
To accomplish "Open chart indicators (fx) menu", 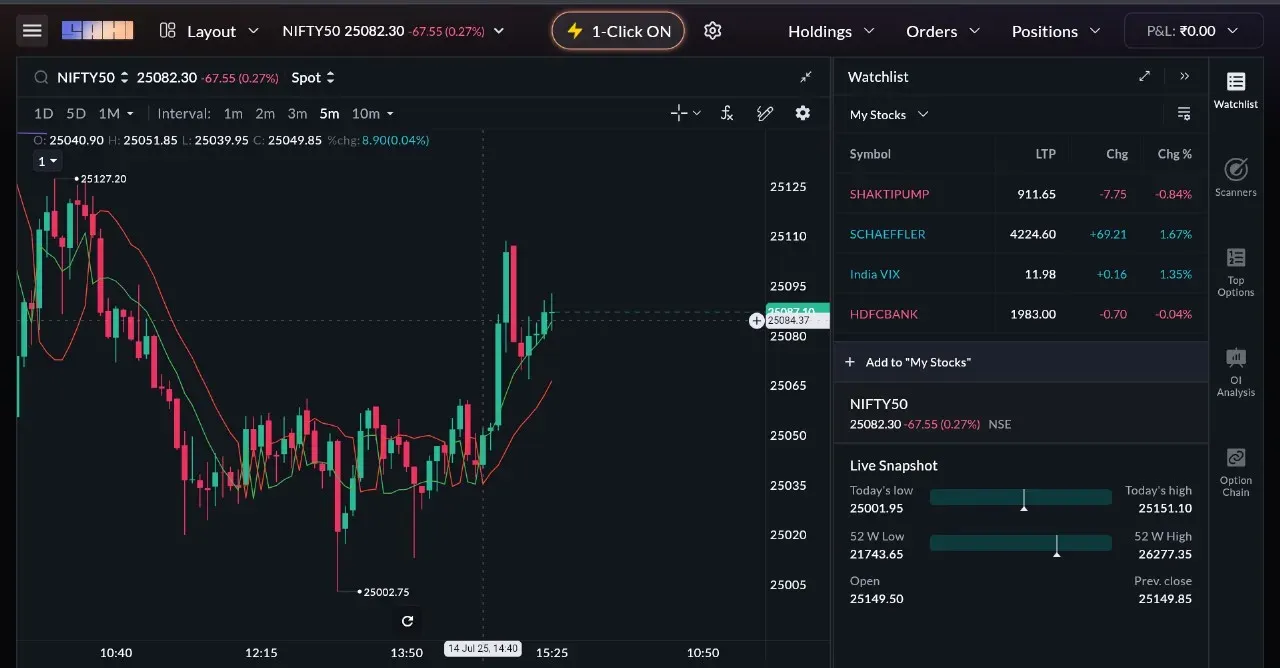I will (x=727, y=113).
